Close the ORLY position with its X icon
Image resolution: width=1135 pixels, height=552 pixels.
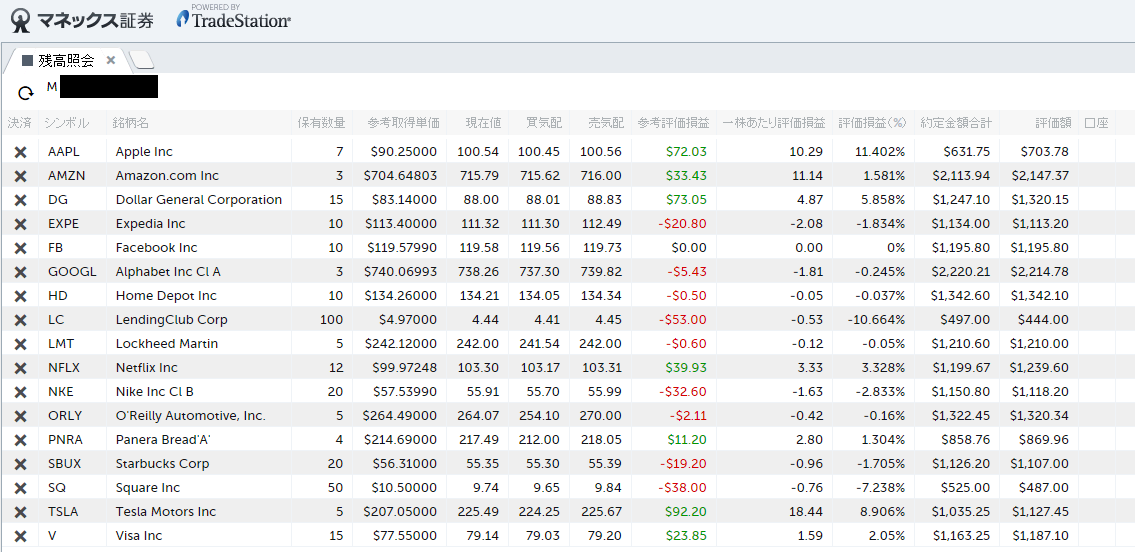coord(21,415)
